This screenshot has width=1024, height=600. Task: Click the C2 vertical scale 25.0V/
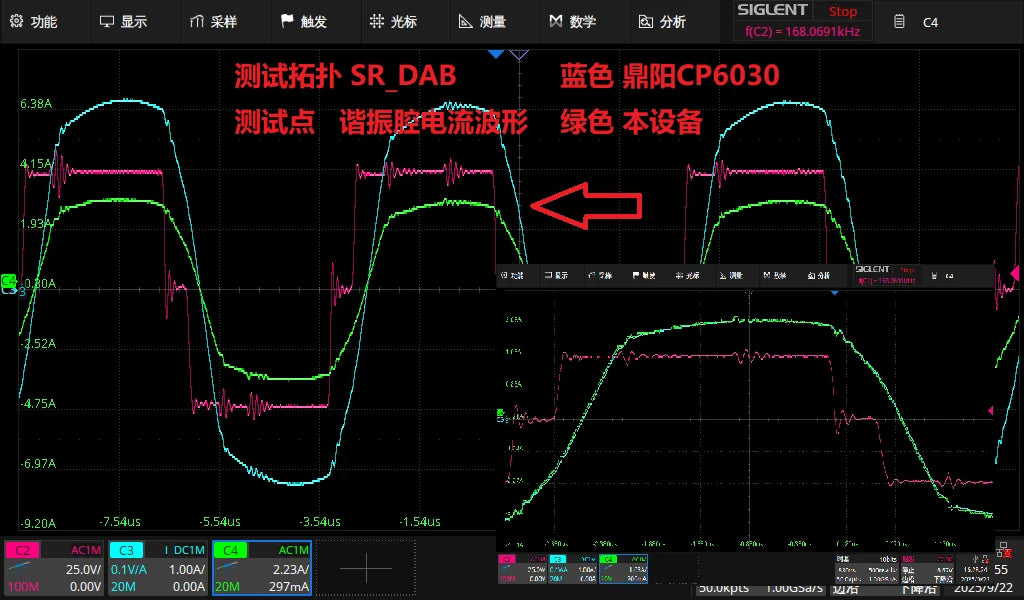[x=83, y=569]
